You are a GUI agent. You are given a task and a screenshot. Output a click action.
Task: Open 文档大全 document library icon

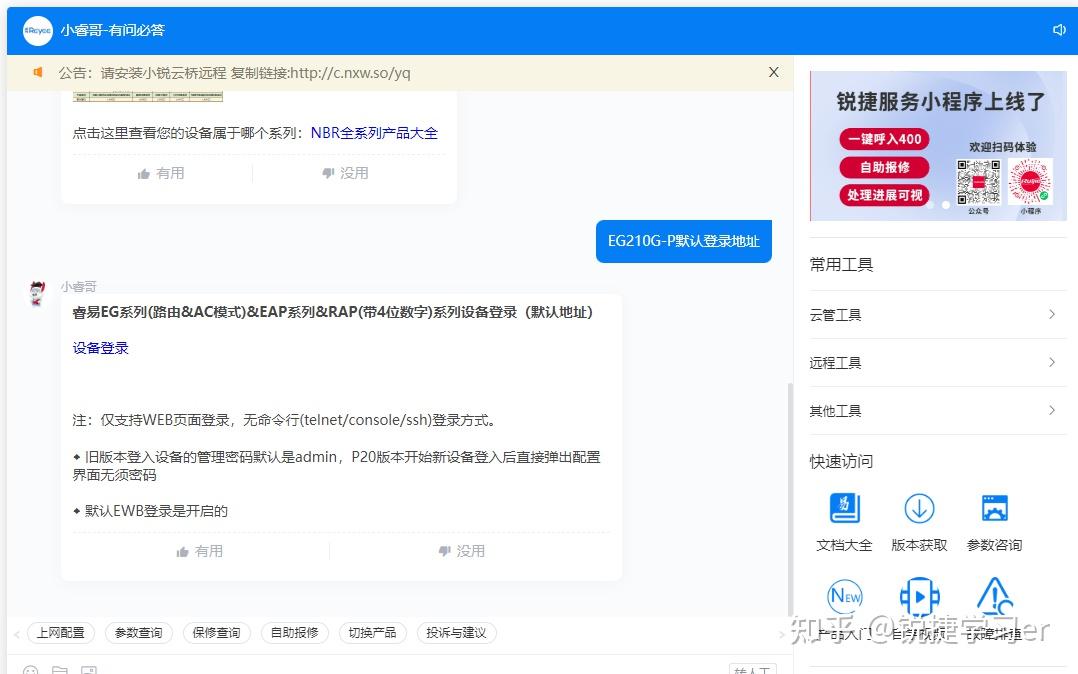[844, 508]
